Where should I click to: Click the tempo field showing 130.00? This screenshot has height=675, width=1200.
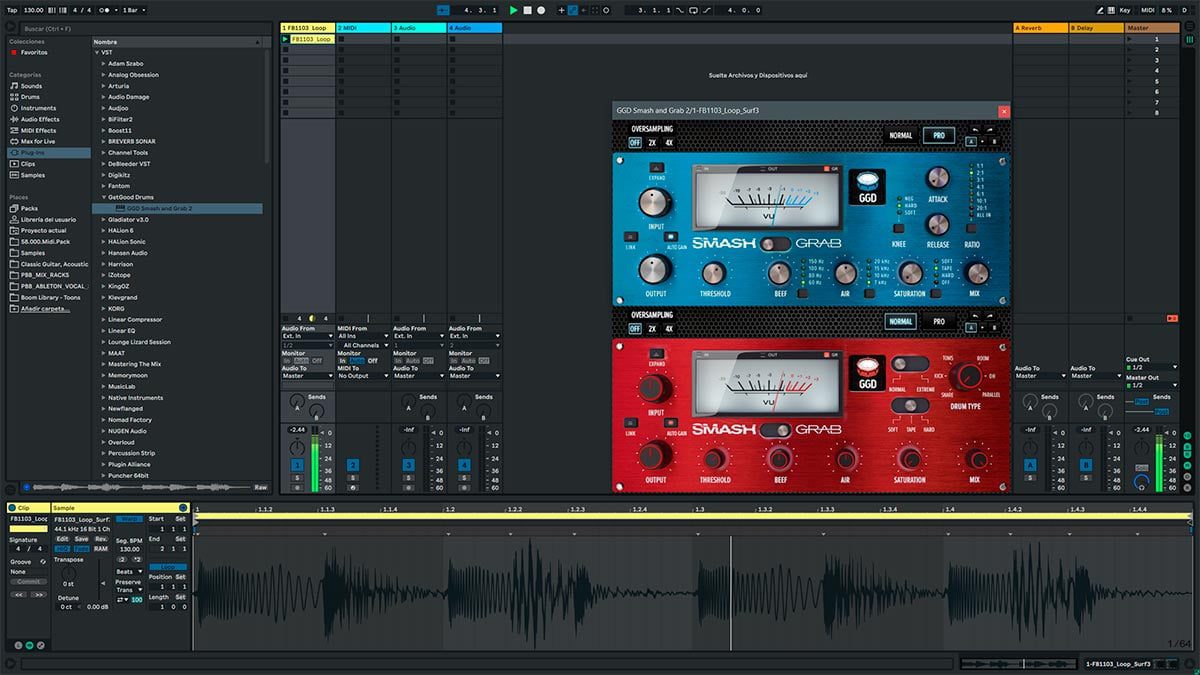pos(33,10)
